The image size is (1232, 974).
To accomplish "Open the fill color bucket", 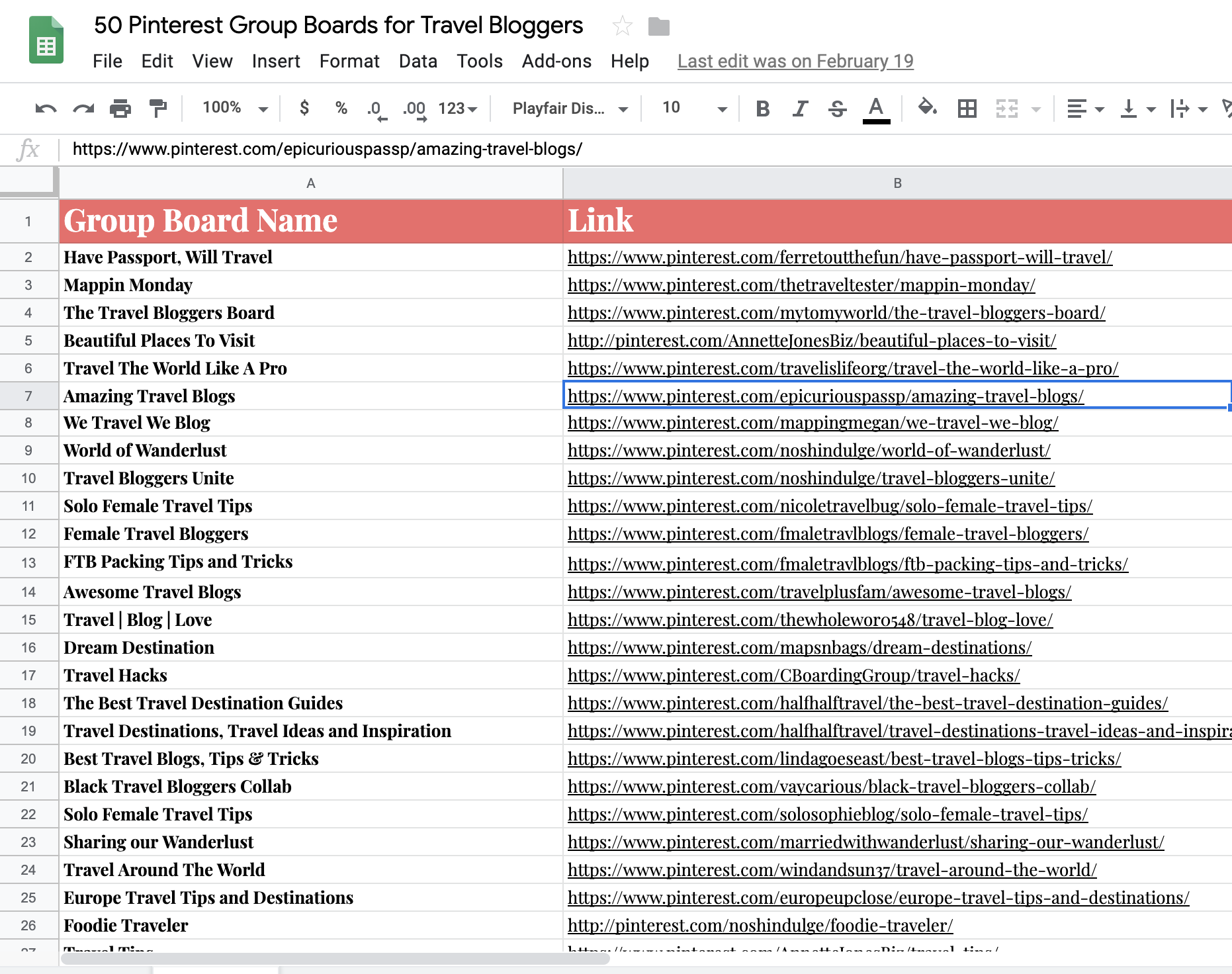I will (928, 107).
